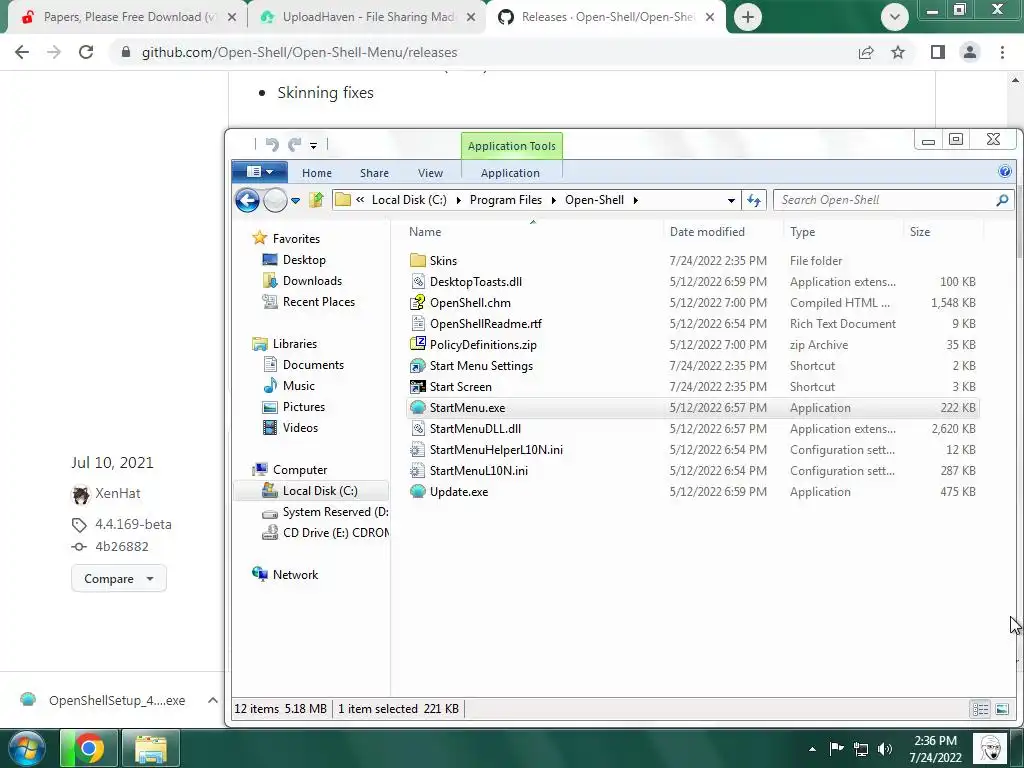Click the Explorer back navigation arrow
The image size is (1024, 768).
(248, 200)
